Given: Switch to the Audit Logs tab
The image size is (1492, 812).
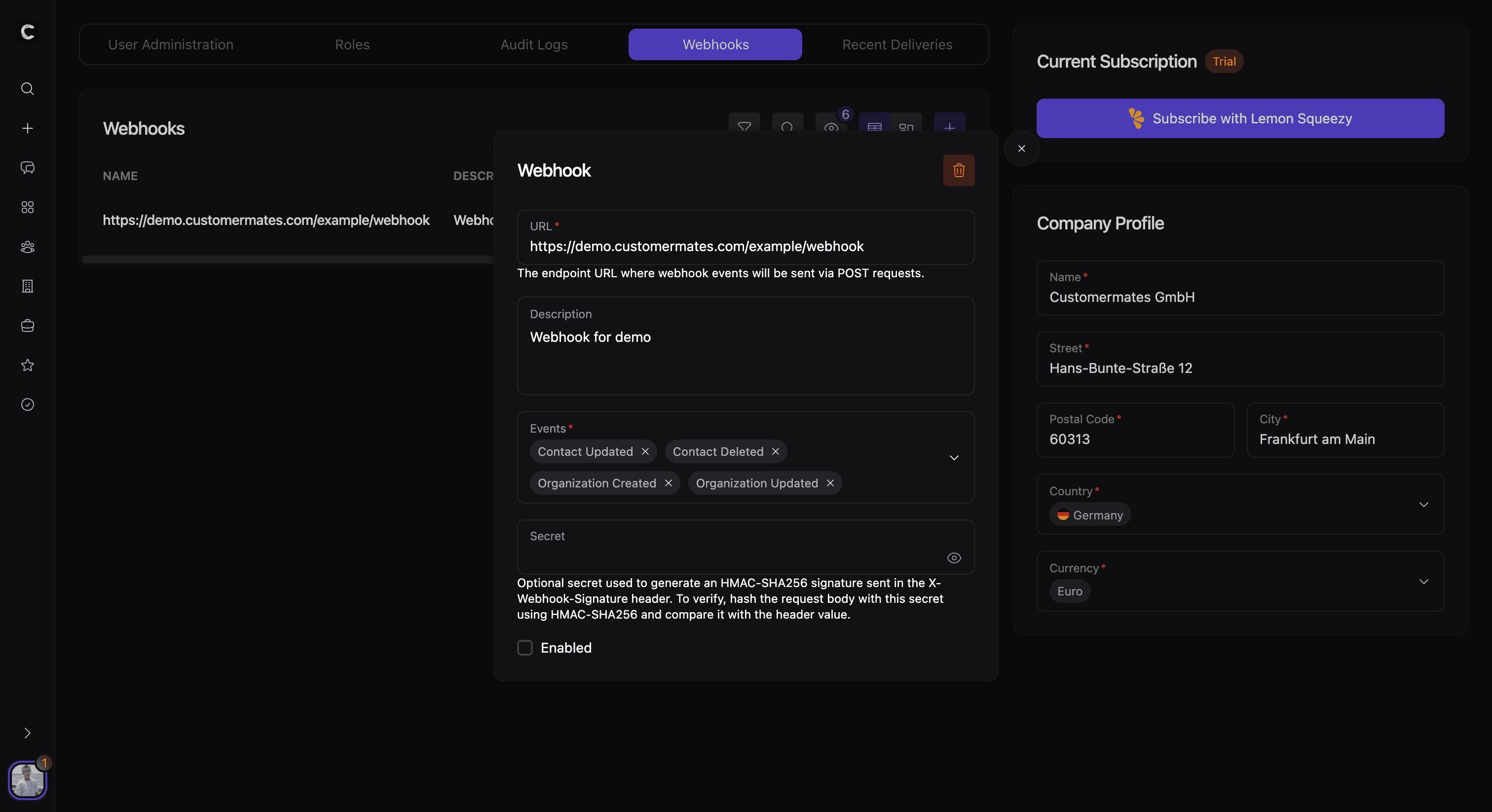Looking at the screenshot, I should 533,44.
